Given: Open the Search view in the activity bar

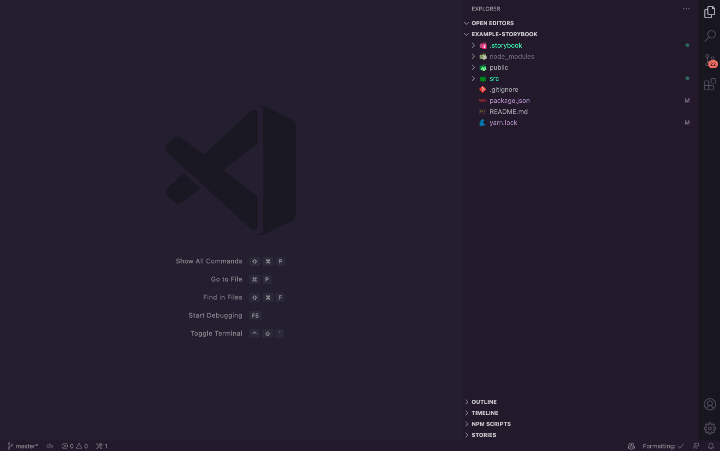Looking at the screenshot, I should click(x=710, y=36).
